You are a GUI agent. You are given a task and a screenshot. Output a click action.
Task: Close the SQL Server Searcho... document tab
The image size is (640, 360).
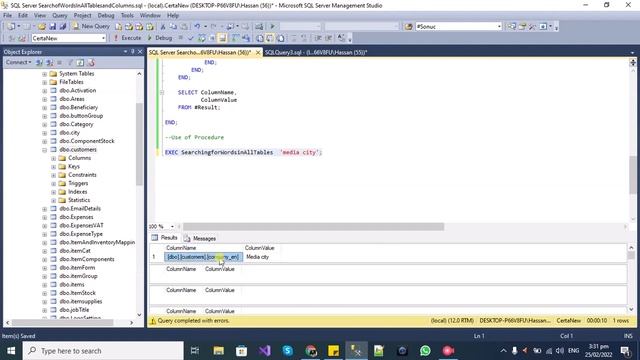coord(258,53)
